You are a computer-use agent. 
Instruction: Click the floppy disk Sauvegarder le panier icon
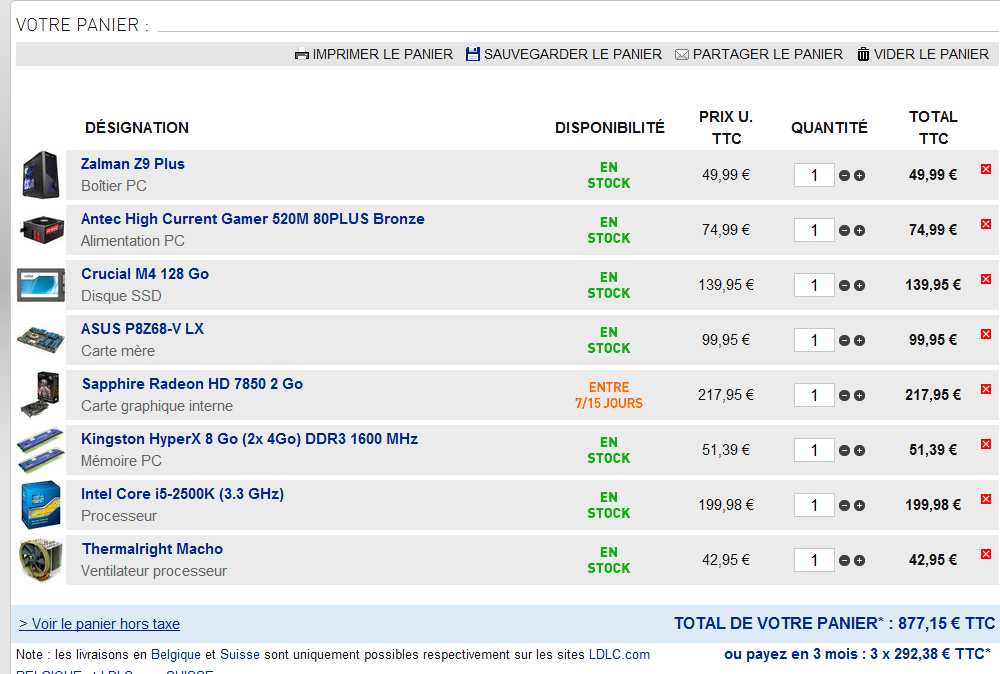point(473,54)
